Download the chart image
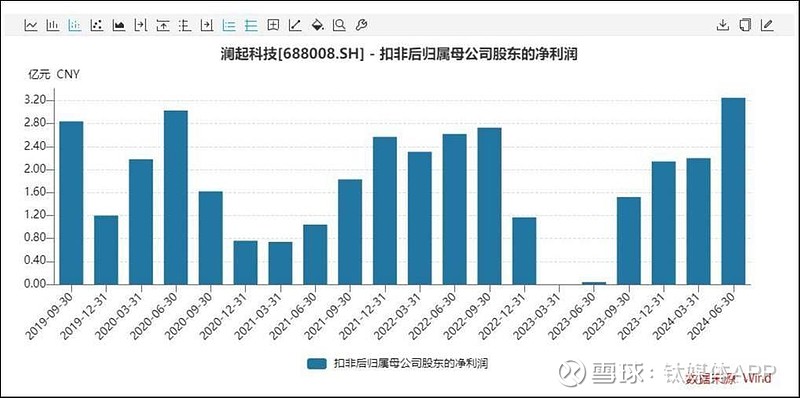This screenshot has height=398, width=800. (722, 25)
